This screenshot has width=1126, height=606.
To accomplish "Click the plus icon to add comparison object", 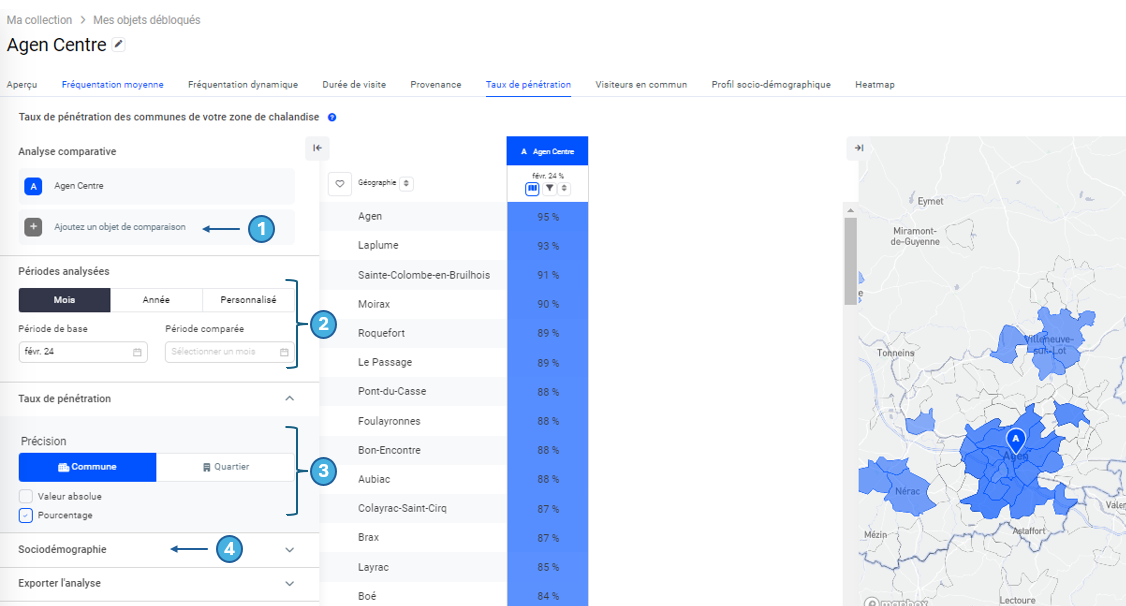I will point(33,227).
